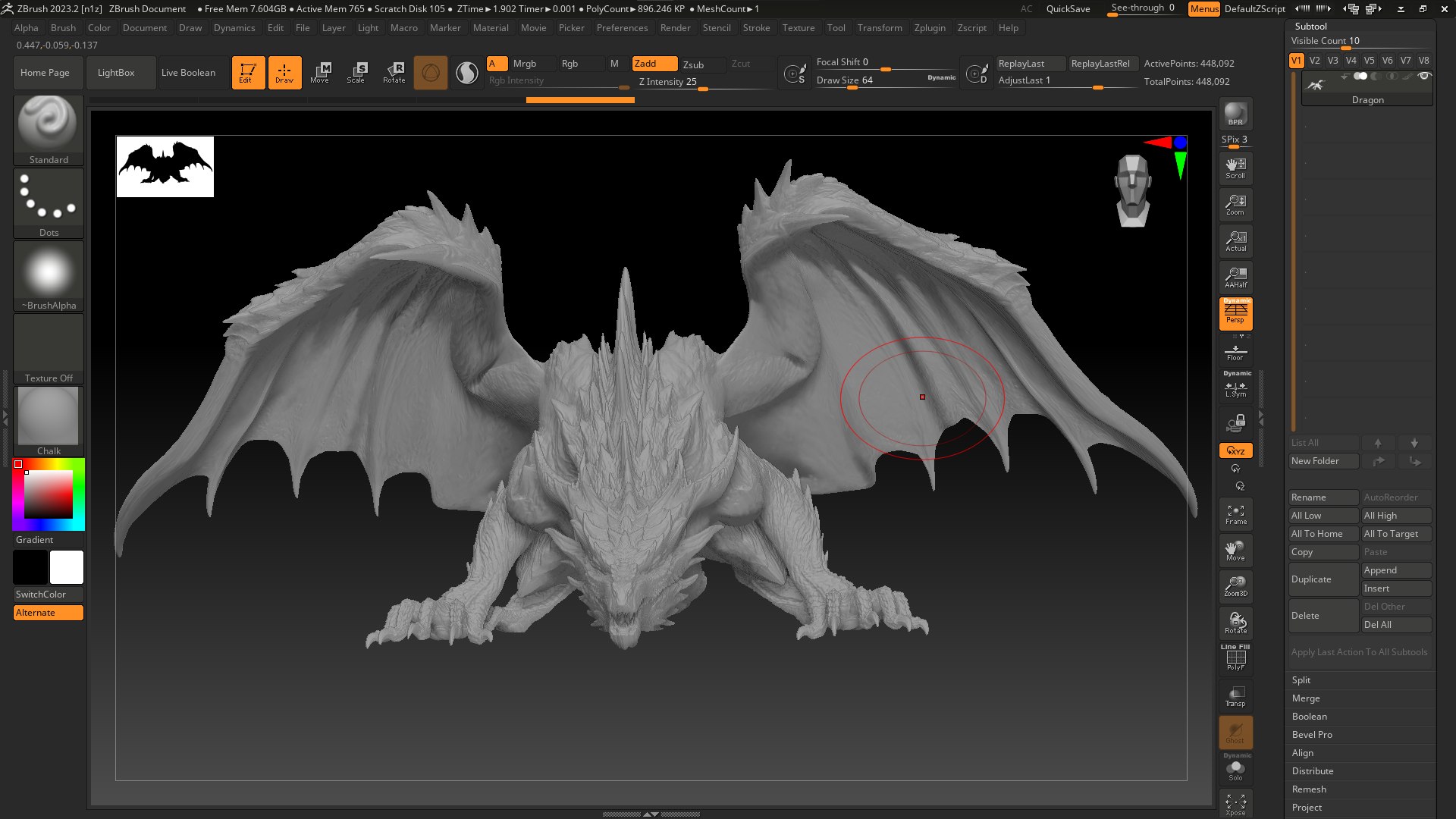Click the Xpose icon
The image size is (1456, 819).
coord(1235,804)
